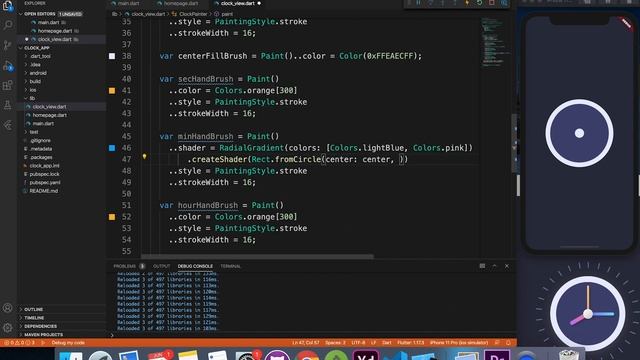Image resolution: width=640 pixels, height=360 pixels.
Task: Open Trash in the Dock
Action: point(569,355)
